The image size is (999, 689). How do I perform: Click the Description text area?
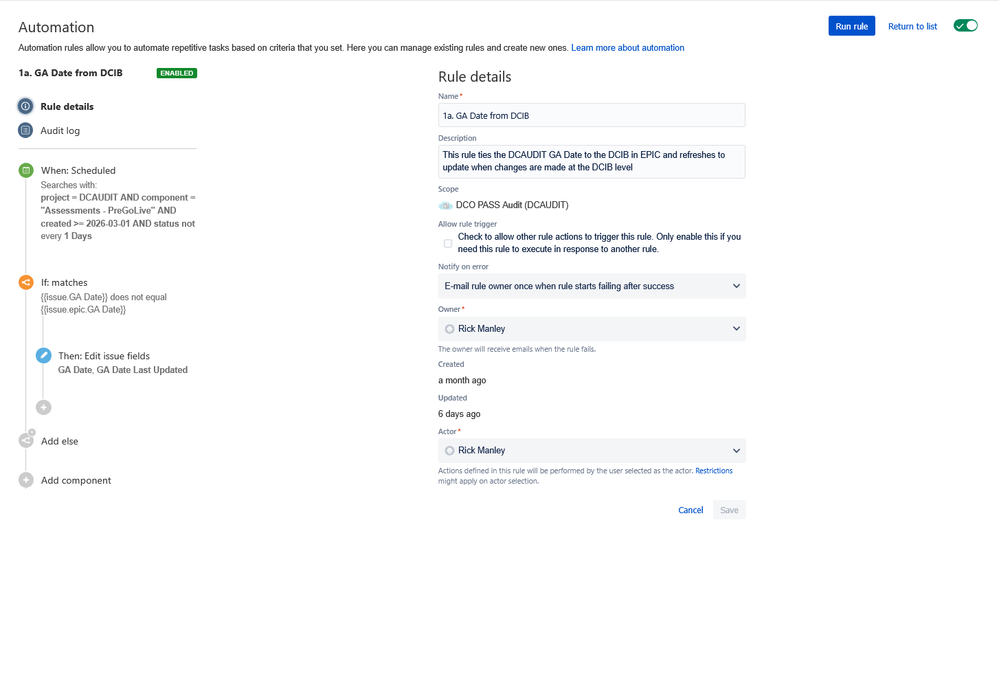[592, 162]
